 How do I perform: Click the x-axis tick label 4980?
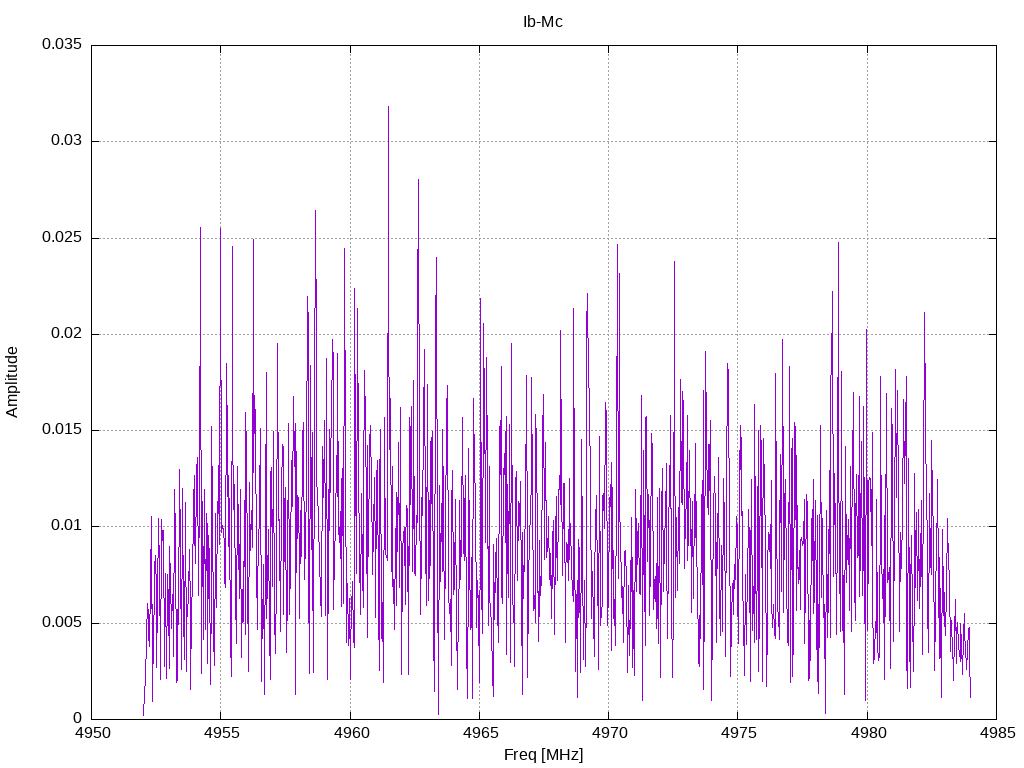[868, 733]
